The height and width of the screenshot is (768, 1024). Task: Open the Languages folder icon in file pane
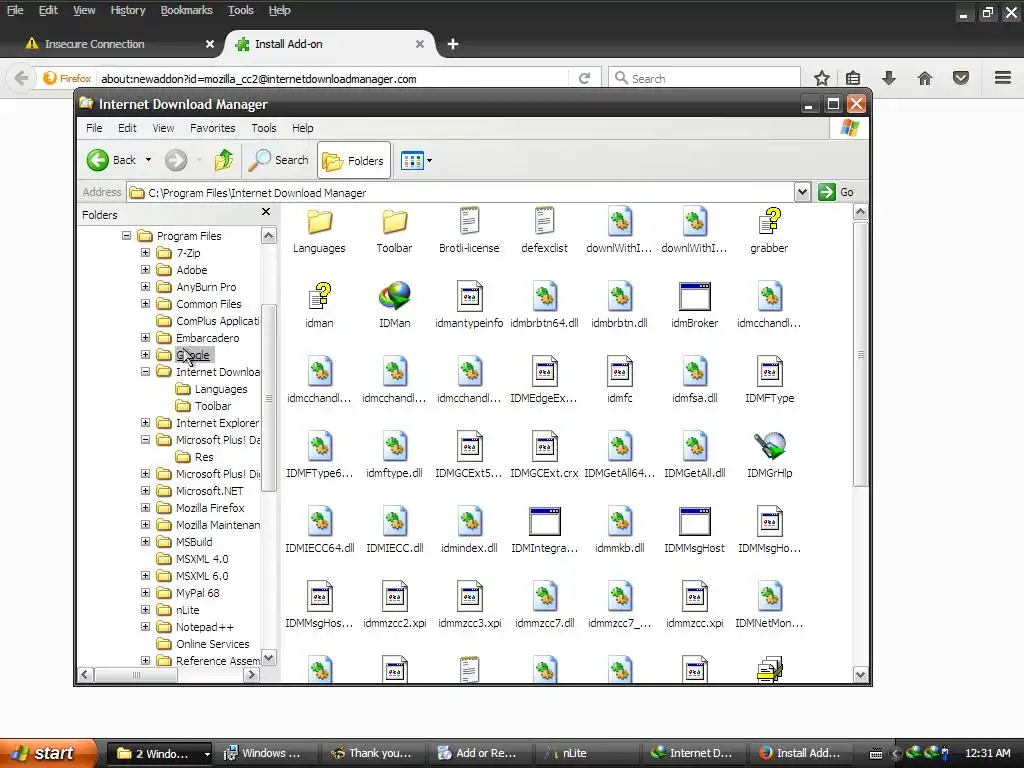319,222
